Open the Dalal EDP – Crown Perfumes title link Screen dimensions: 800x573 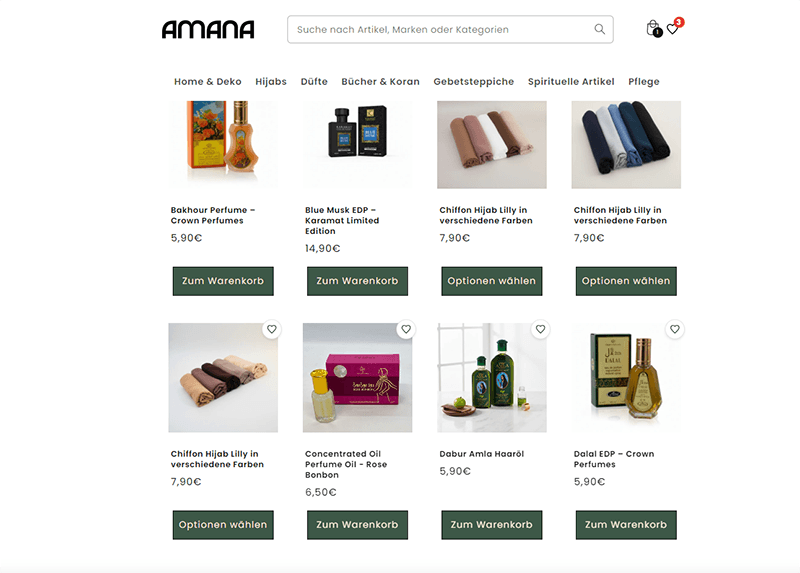pos(614,459)
